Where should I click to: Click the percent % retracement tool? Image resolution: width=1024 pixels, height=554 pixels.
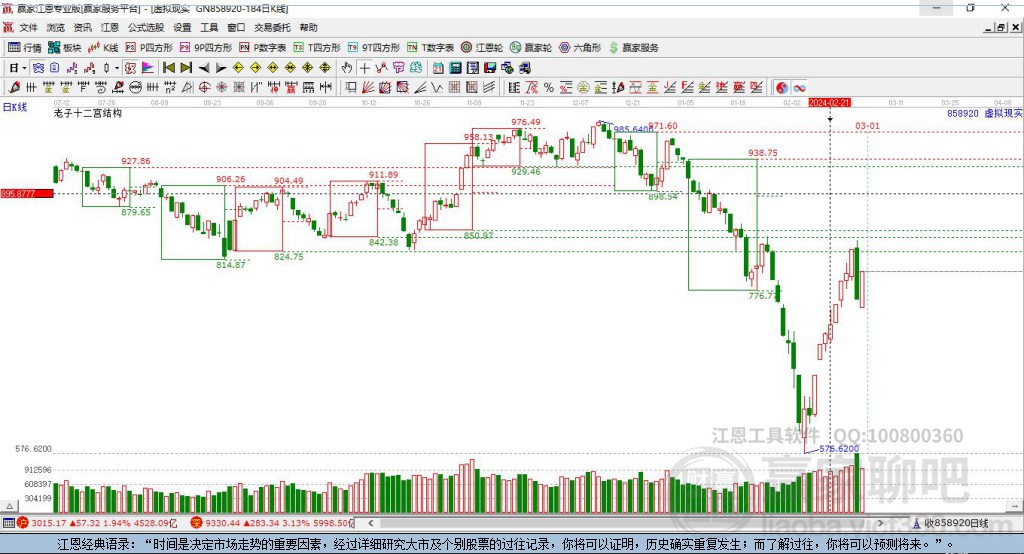point(549,88)
